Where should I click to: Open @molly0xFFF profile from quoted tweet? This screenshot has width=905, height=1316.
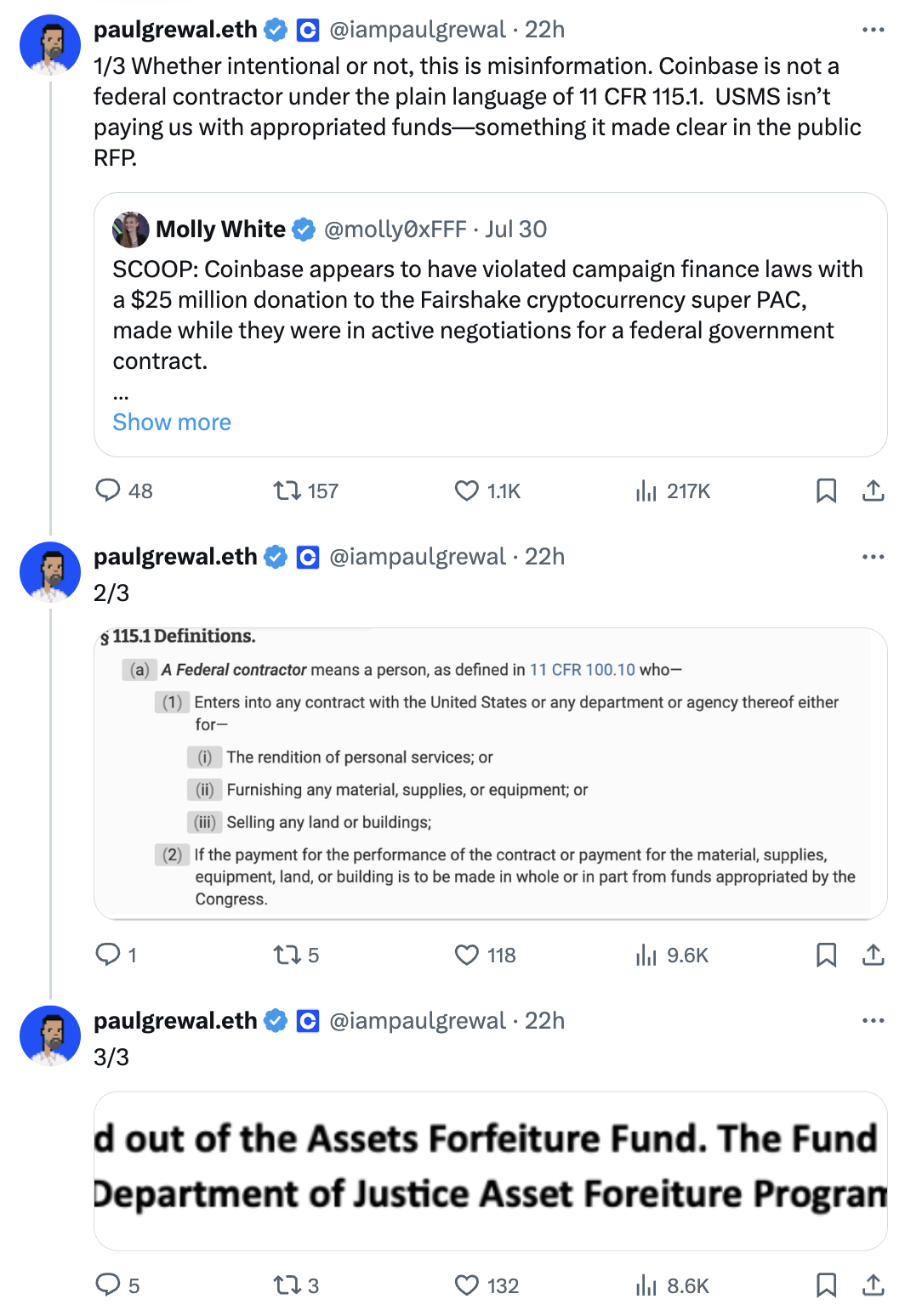tap(395, 230)
